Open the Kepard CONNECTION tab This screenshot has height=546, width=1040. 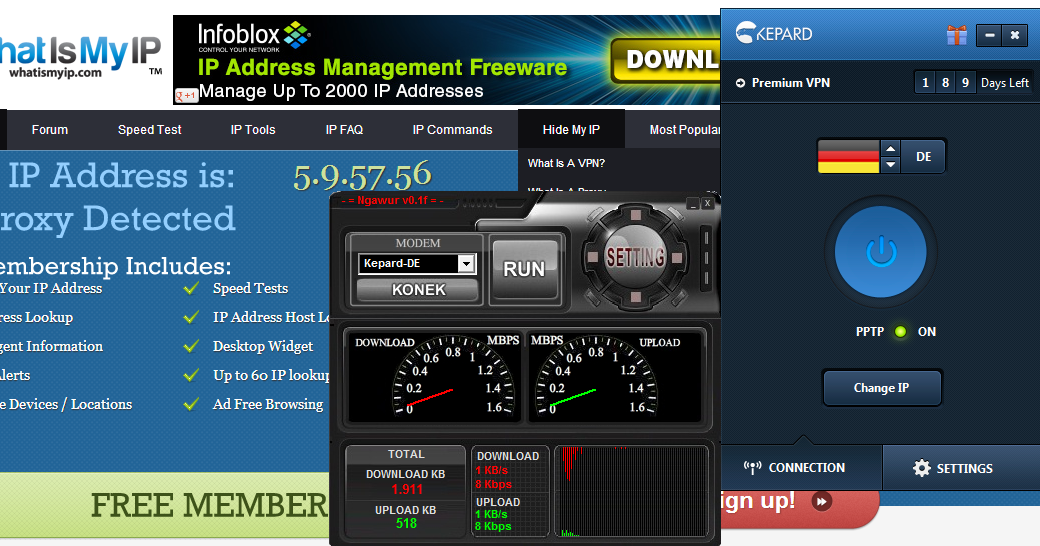pos(801,468)
